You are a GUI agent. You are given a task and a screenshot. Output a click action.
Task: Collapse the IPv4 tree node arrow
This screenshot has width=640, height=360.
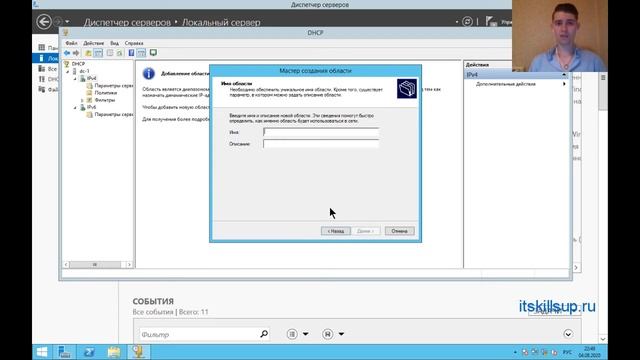[75, 79]
